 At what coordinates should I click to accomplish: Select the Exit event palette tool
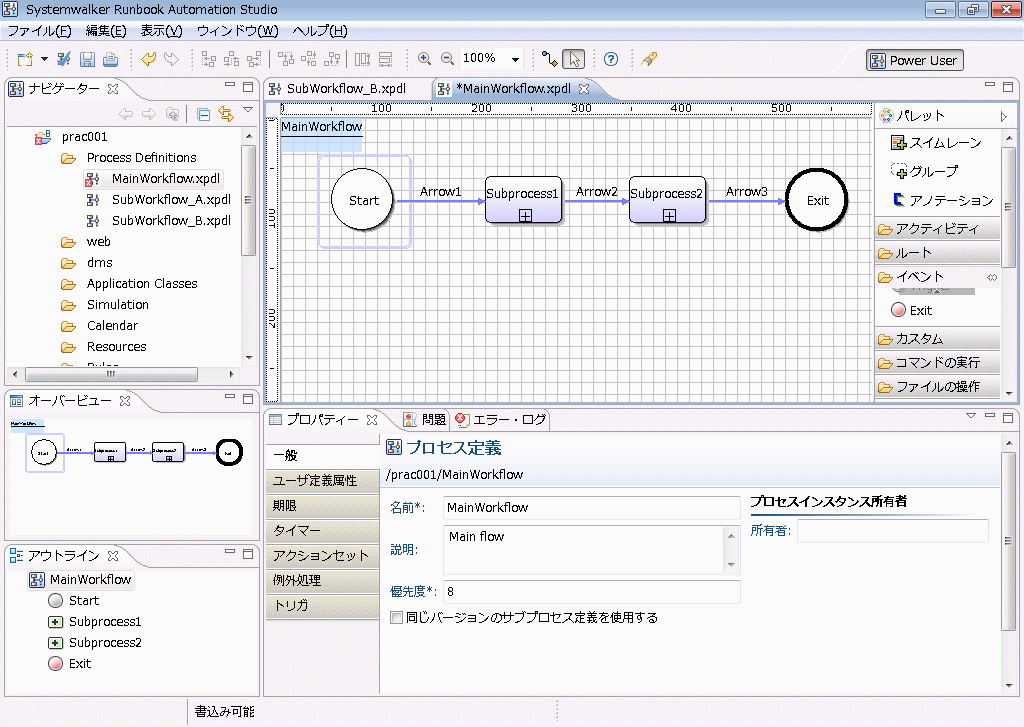coord(912,310)
